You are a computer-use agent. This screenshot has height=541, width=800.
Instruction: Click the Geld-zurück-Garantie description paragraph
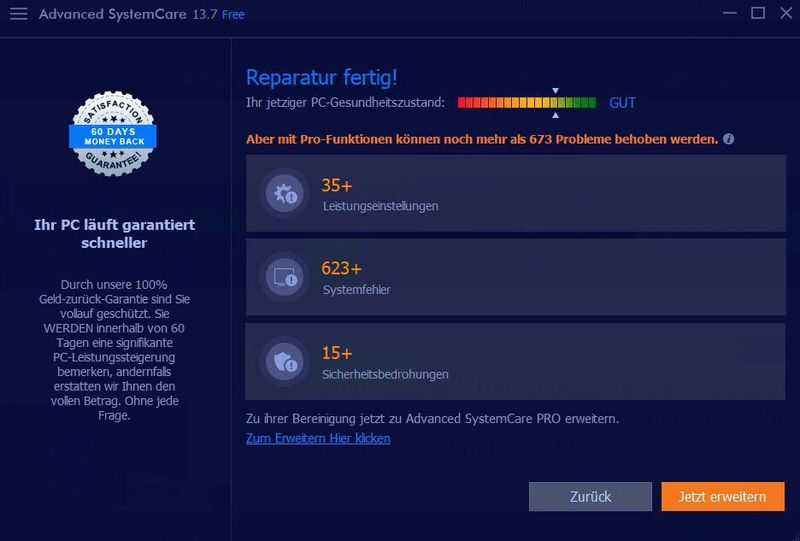[x=114, y=350]
